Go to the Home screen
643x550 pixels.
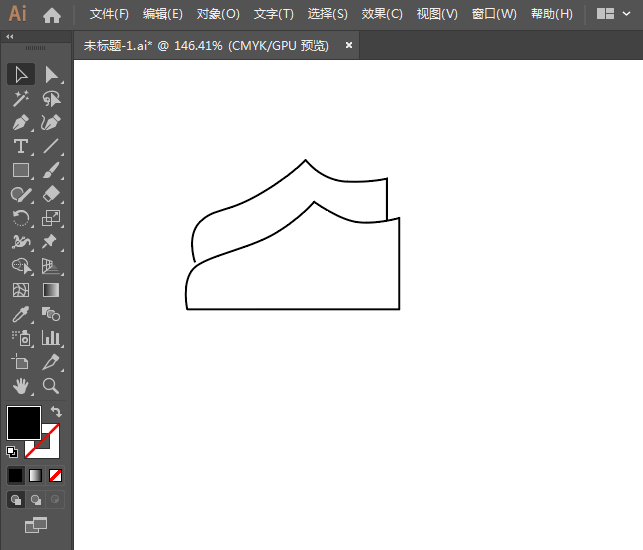tap(52, 14)
